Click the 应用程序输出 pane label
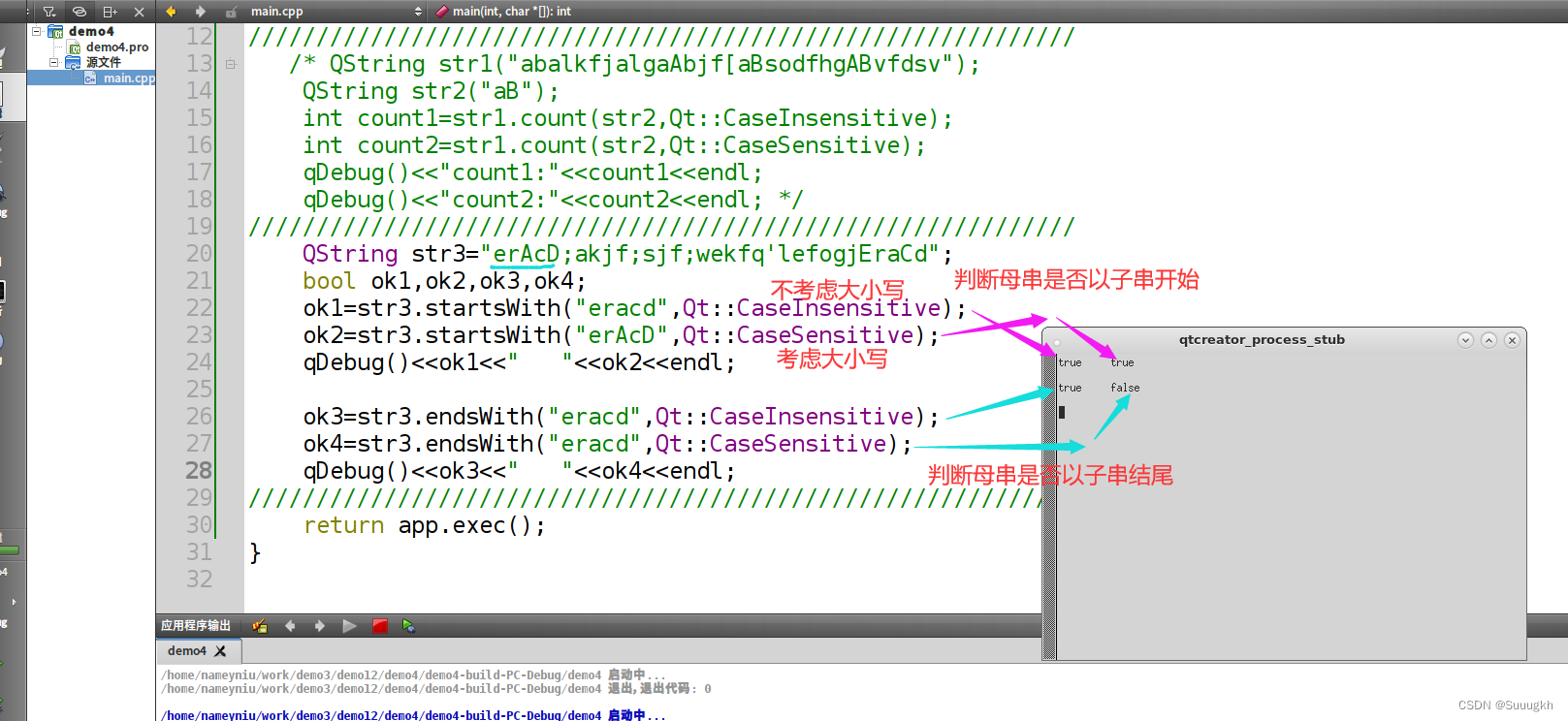 pyautogui.click(x=196, y=626)
